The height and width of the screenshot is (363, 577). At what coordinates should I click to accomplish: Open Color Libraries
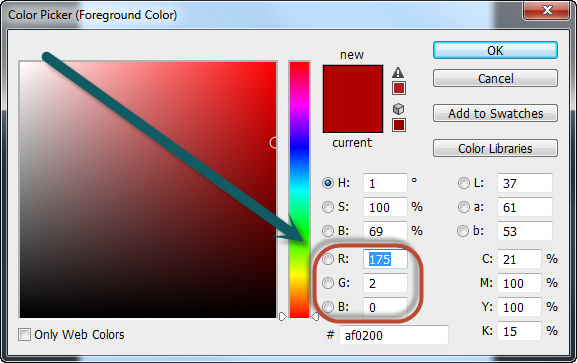[x=495, y=148]
